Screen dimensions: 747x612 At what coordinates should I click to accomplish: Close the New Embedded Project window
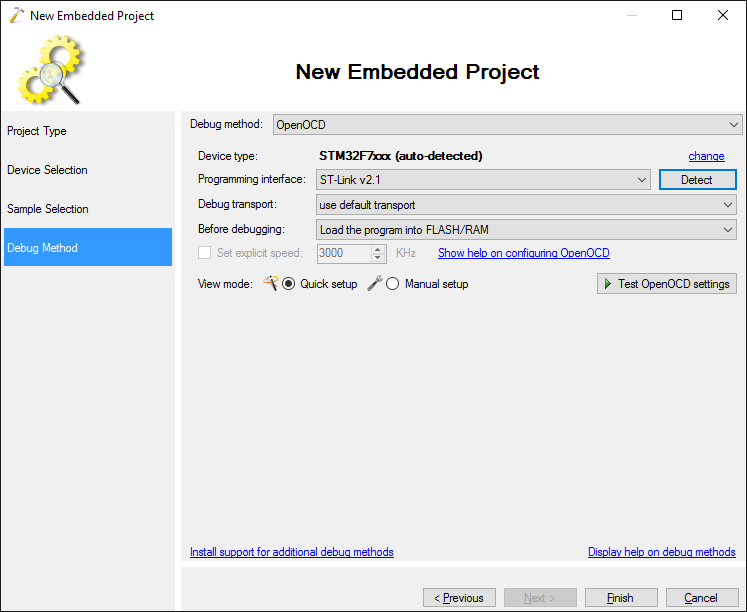coord(723,15)
